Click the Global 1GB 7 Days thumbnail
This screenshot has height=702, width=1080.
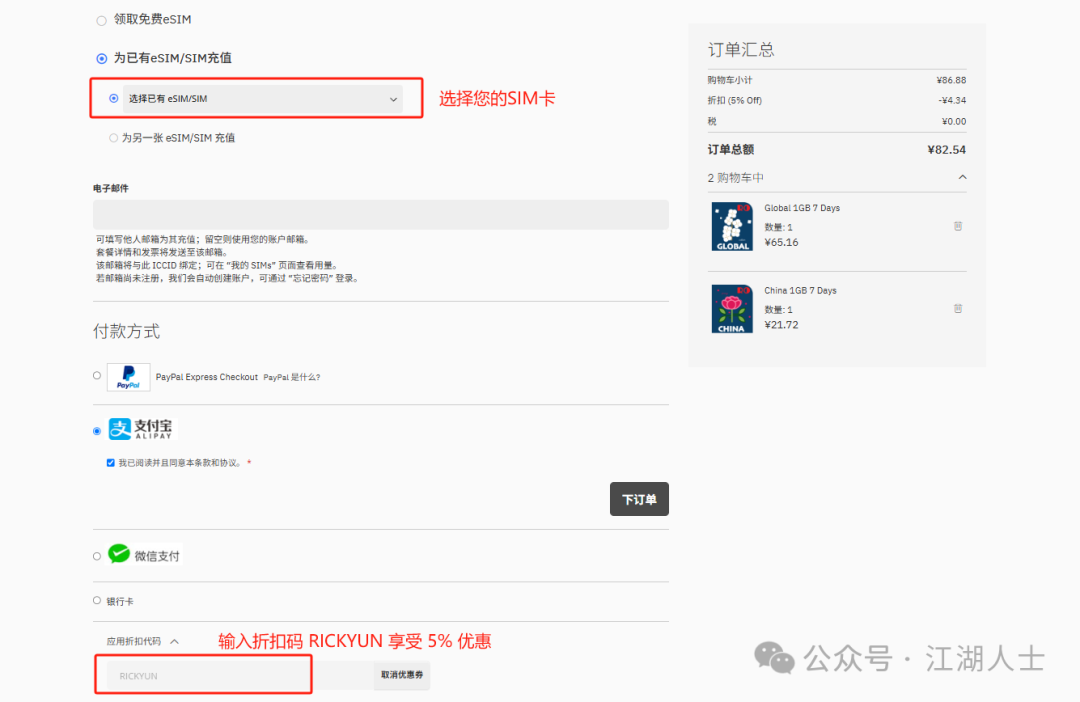click(x=731, y=227)
